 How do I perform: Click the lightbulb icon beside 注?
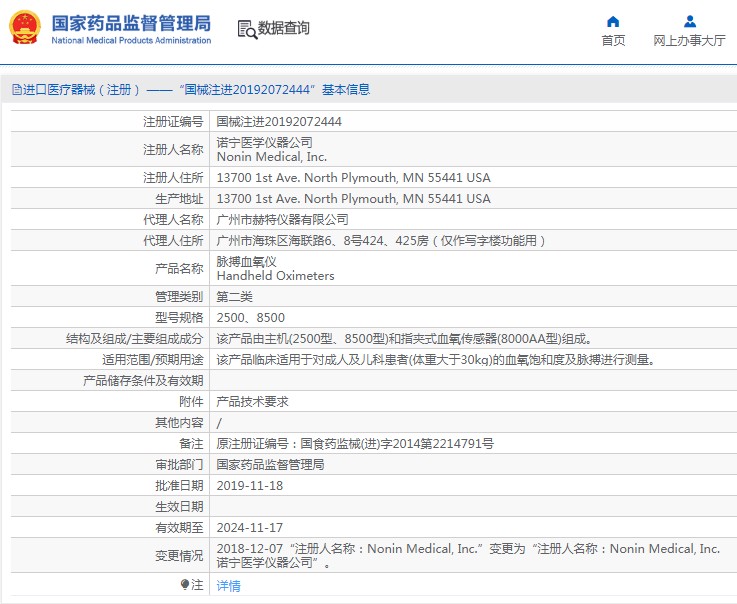click(185, 584)
